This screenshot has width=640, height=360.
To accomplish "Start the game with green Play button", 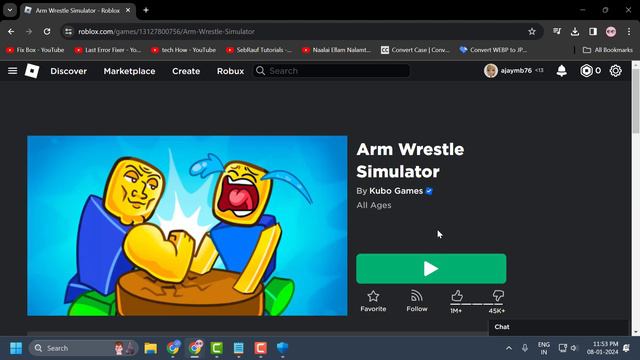I will (x=431, y=269).
